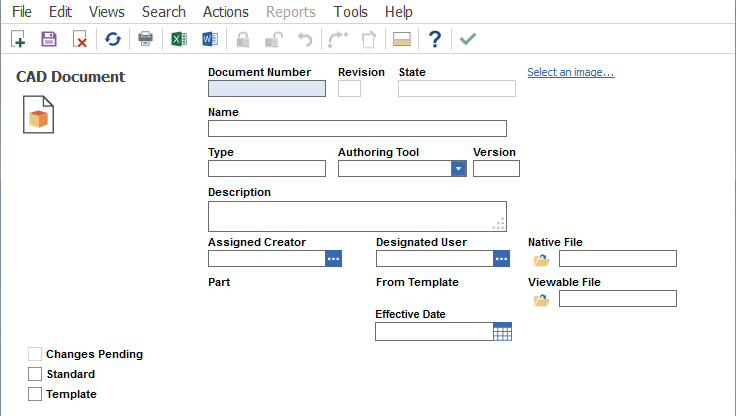Image resolution: width=736 pixels, height=416 pixels.
Task: Click the New document toolbar icon
Action: click(18, 39)
